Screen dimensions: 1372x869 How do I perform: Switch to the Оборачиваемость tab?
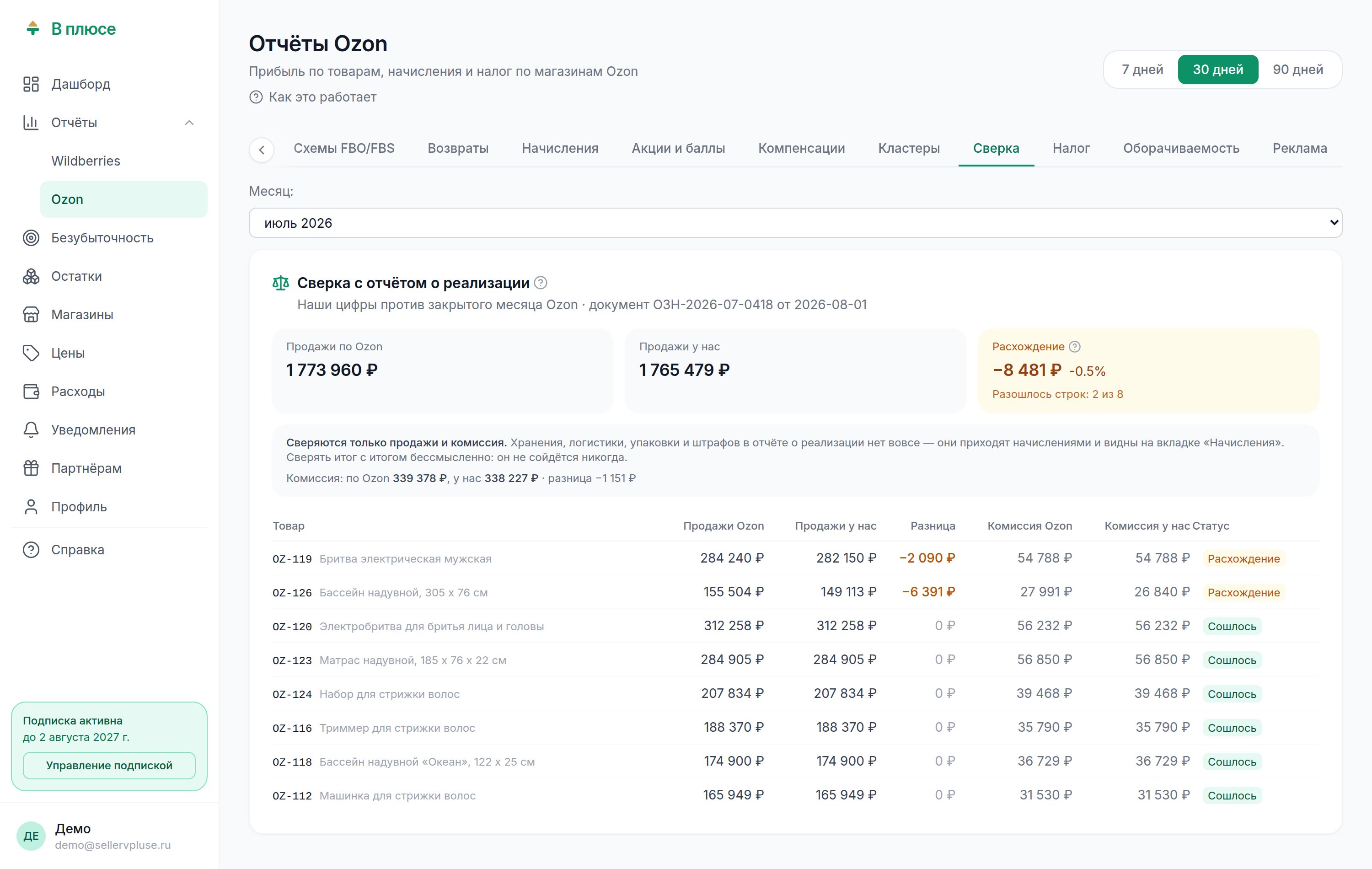[x=1181, y=148]
